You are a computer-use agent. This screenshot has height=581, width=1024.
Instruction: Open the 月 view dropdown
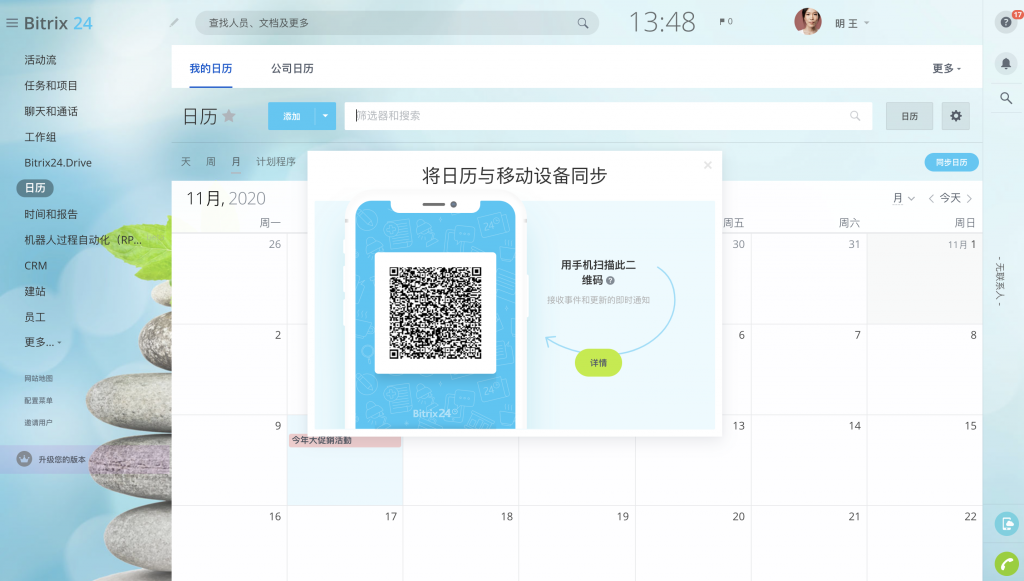click(904, 198)
